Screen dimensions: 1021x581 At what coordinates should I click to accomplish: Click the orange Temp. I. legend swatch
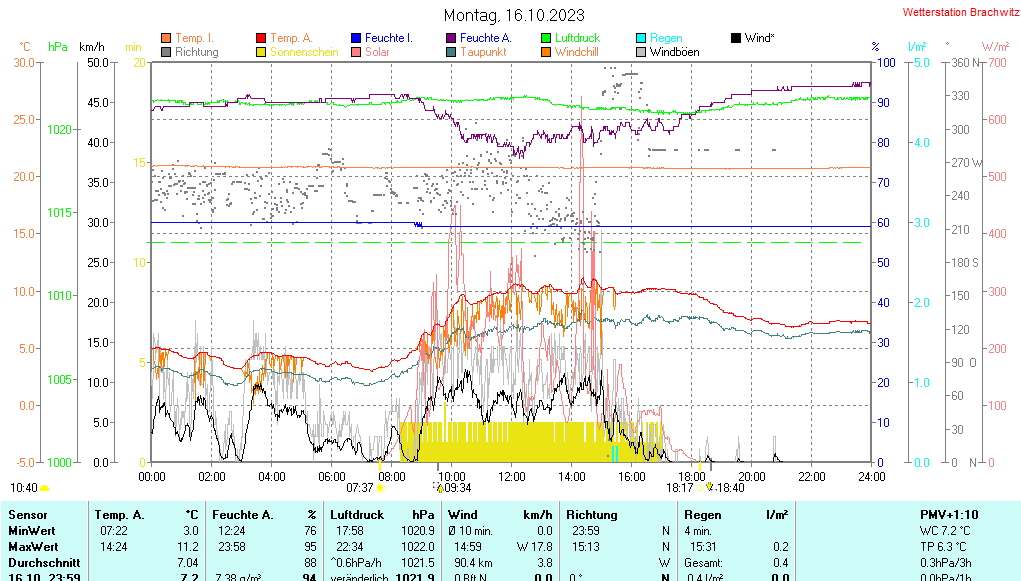[x=166, y=38]
